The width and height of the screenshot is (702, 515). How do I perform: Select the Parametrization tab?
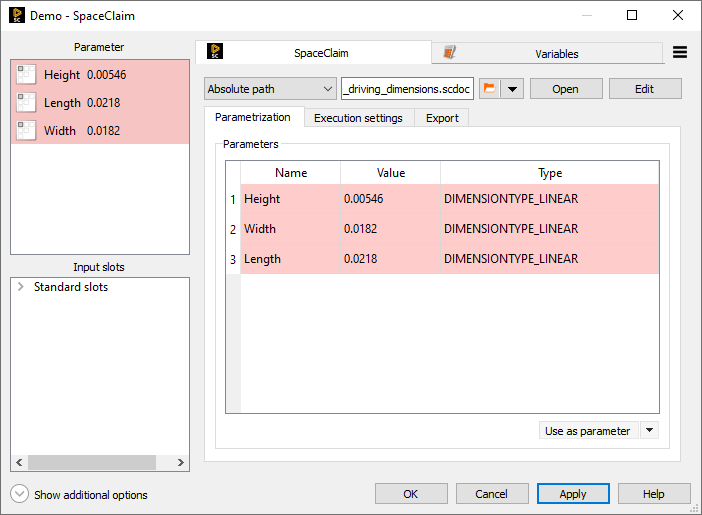pyautogui.click(x=254, y=117)
